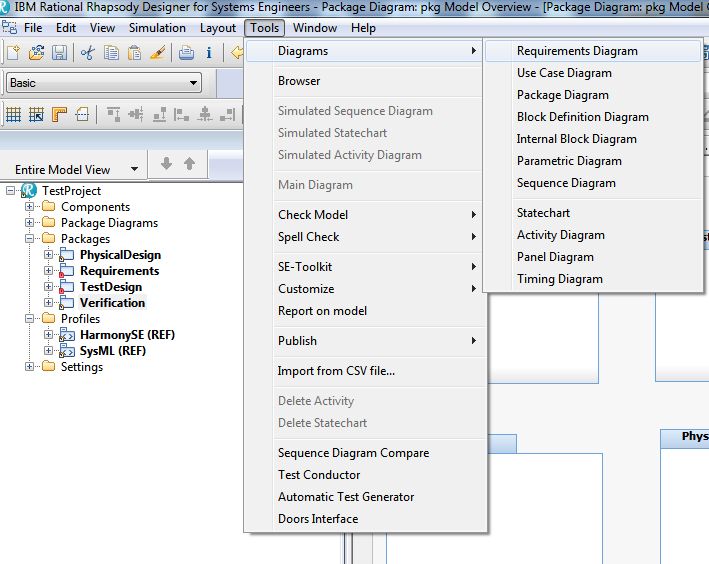
Task: Toggle the snap-to-grid icon
Action: (x=36, y=114)
